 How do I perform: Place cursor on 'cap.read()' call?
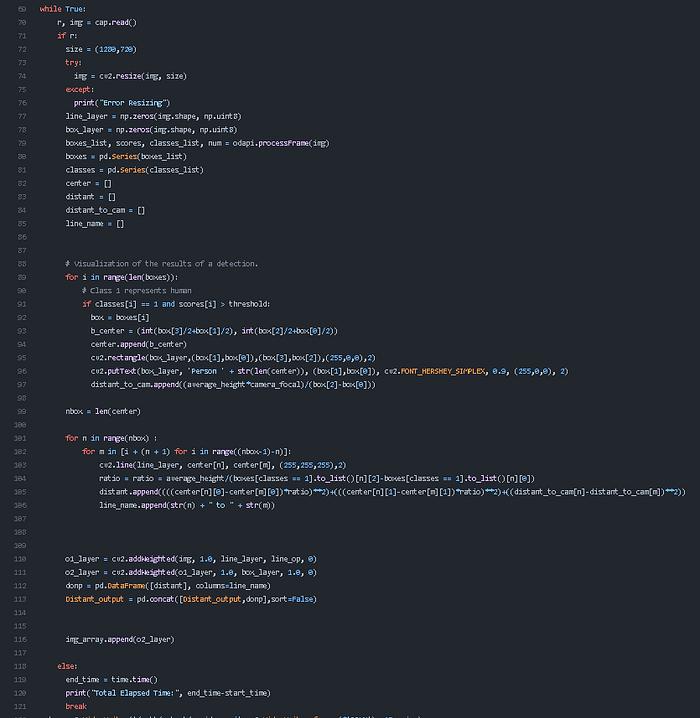click(x=115, y=22)
